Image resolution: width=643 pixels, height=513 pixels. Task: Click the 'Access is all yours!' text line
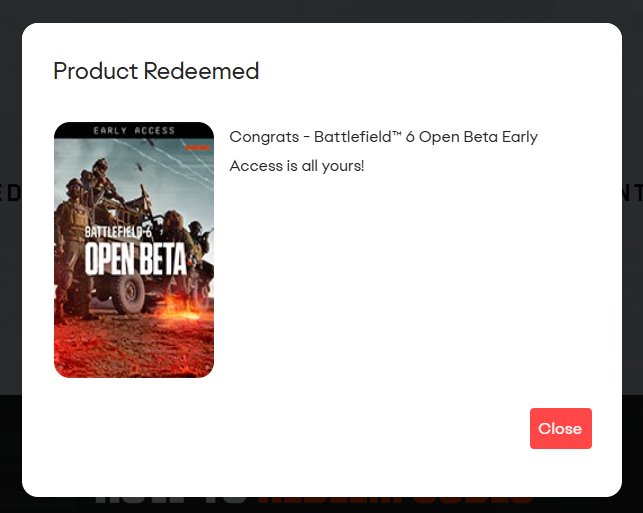[x=296, y=166]
